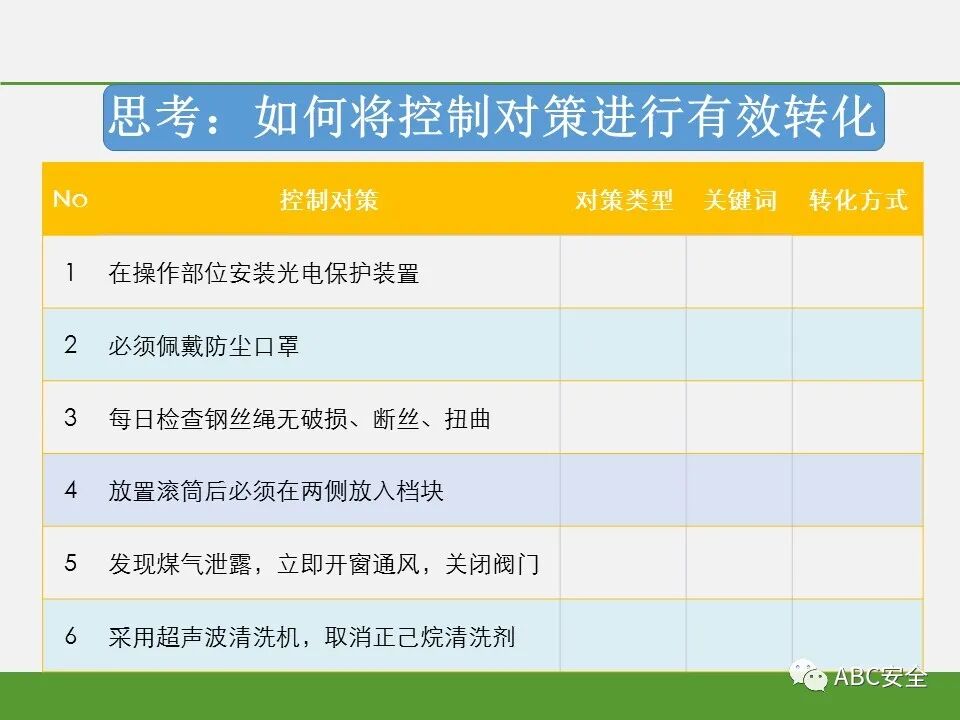Image resolution: width=960 pixels, height=720 pixels.
Task: Click the slide title 思考：如何将控制对策进行有效转化
Action: pos(493,117)
